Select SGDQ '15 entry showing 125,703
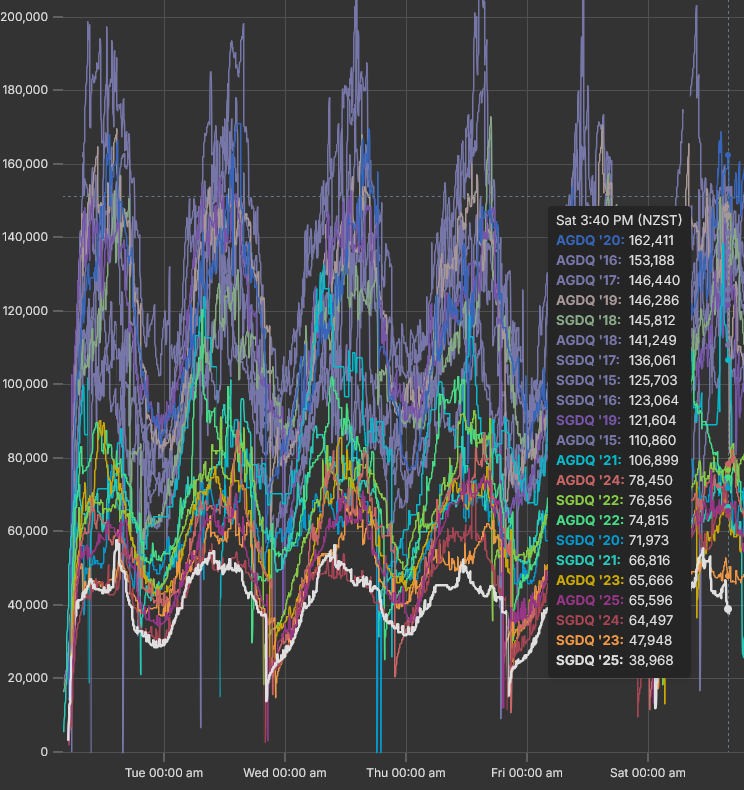Viewport: 744px width, 790px height. pyautogui.click(x=617, y=380)
